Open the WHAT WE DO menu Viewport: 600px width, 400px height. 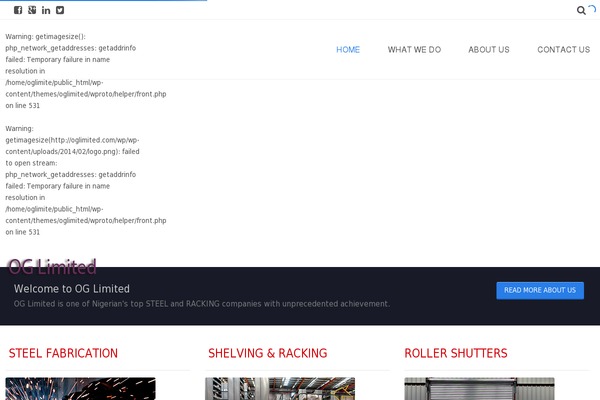414,50
